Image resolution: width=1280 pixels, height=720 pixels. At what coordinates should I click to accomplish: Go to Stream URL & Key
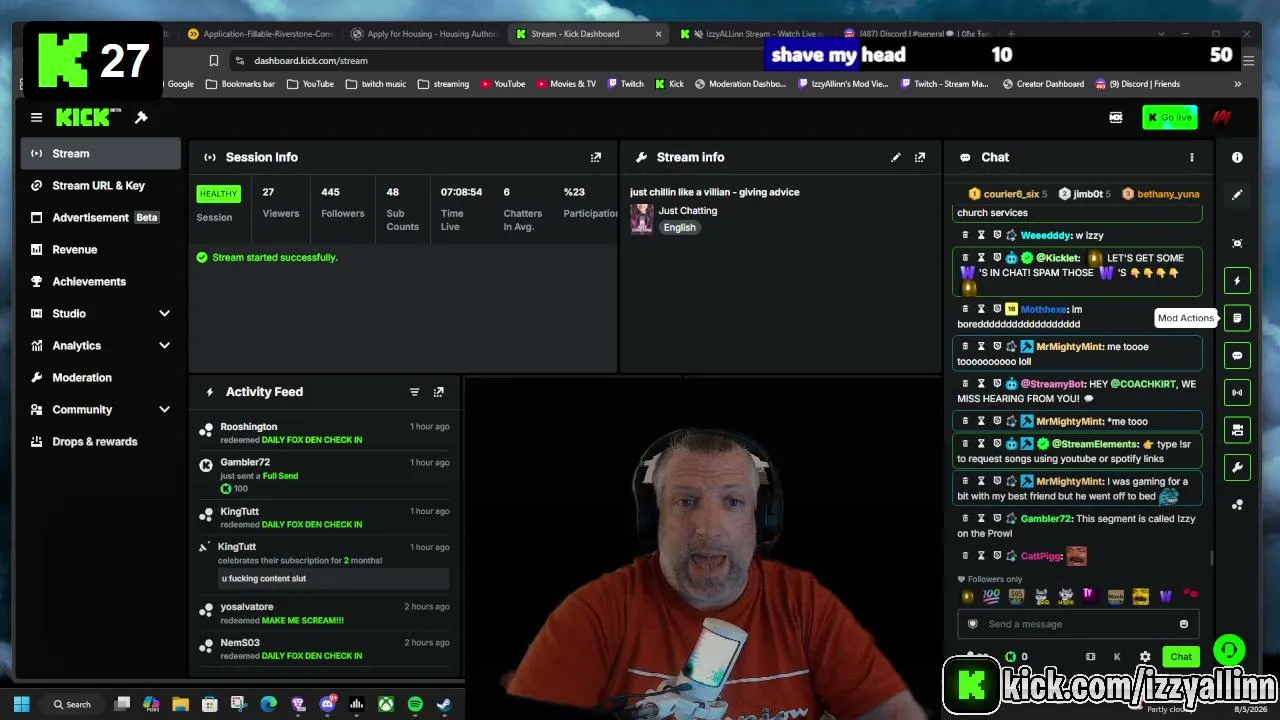pyautogui.click(x=101, y=185)
